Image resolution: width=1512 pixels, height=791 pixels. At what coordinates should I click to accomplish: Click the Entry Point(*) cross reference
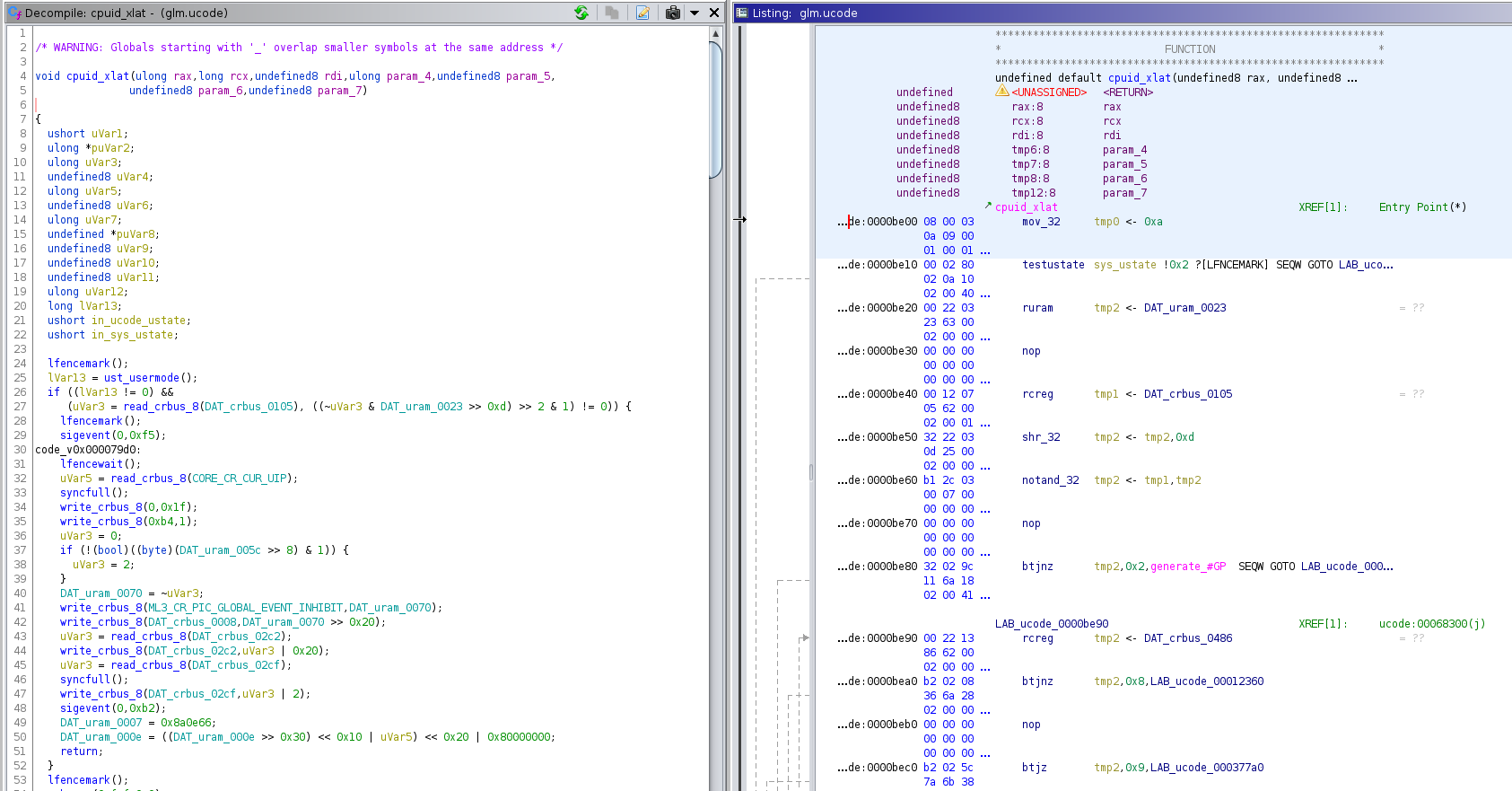pos(1422,207)
